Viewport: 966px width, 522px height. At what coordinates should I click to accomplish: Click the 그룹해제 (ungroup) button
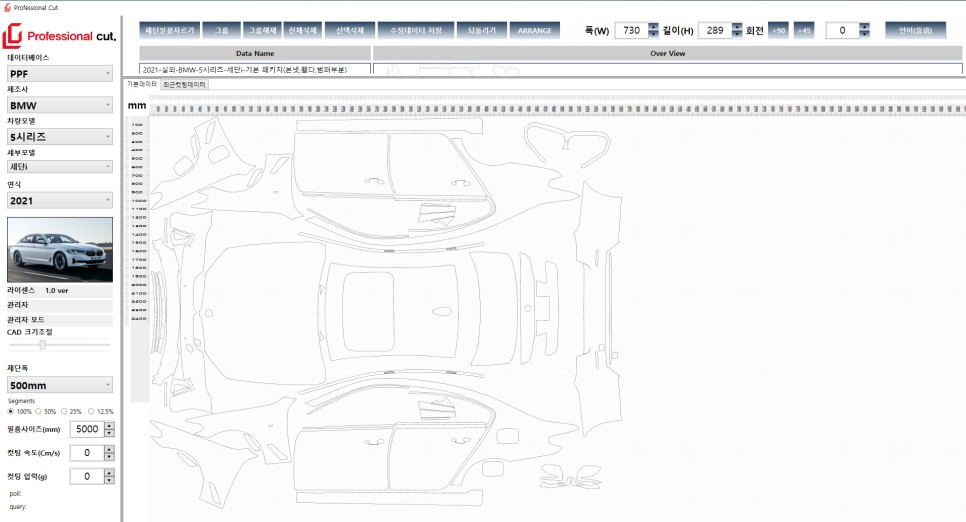[x=262, y=31]
